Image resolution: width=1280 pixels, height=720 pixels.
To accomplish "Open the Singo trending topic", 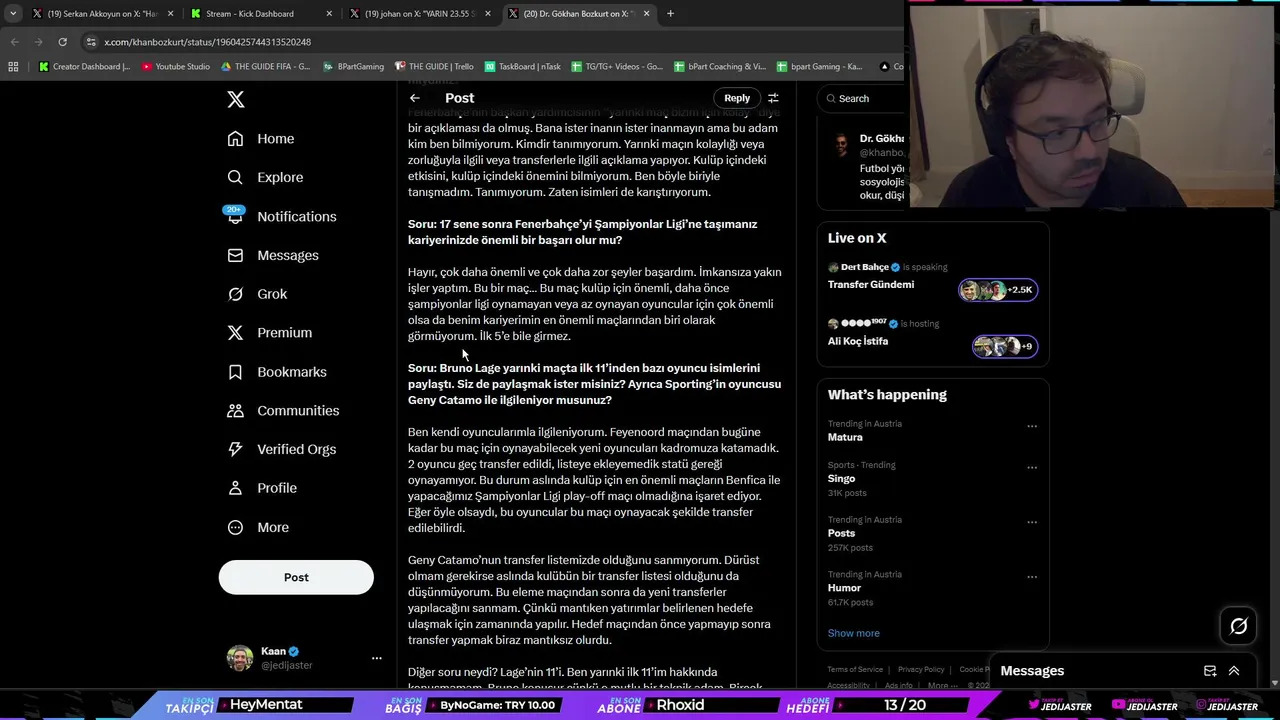I will 841,478.
